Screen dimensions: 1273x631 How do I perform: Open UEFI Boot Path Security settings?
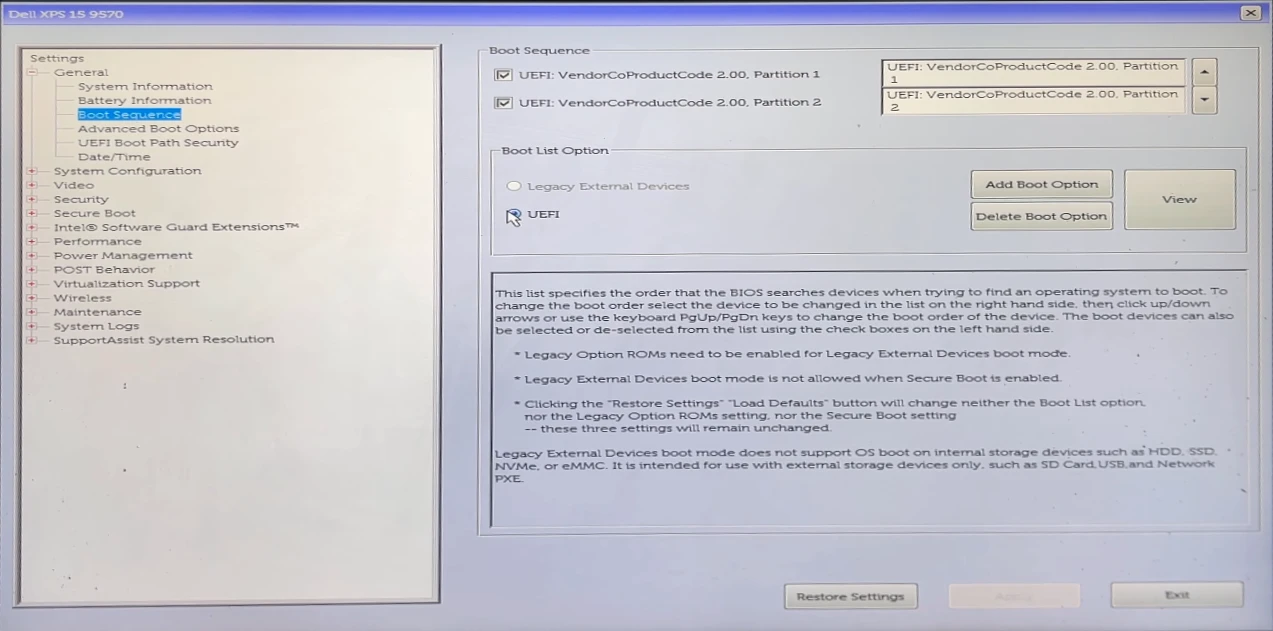coord(158,143)
